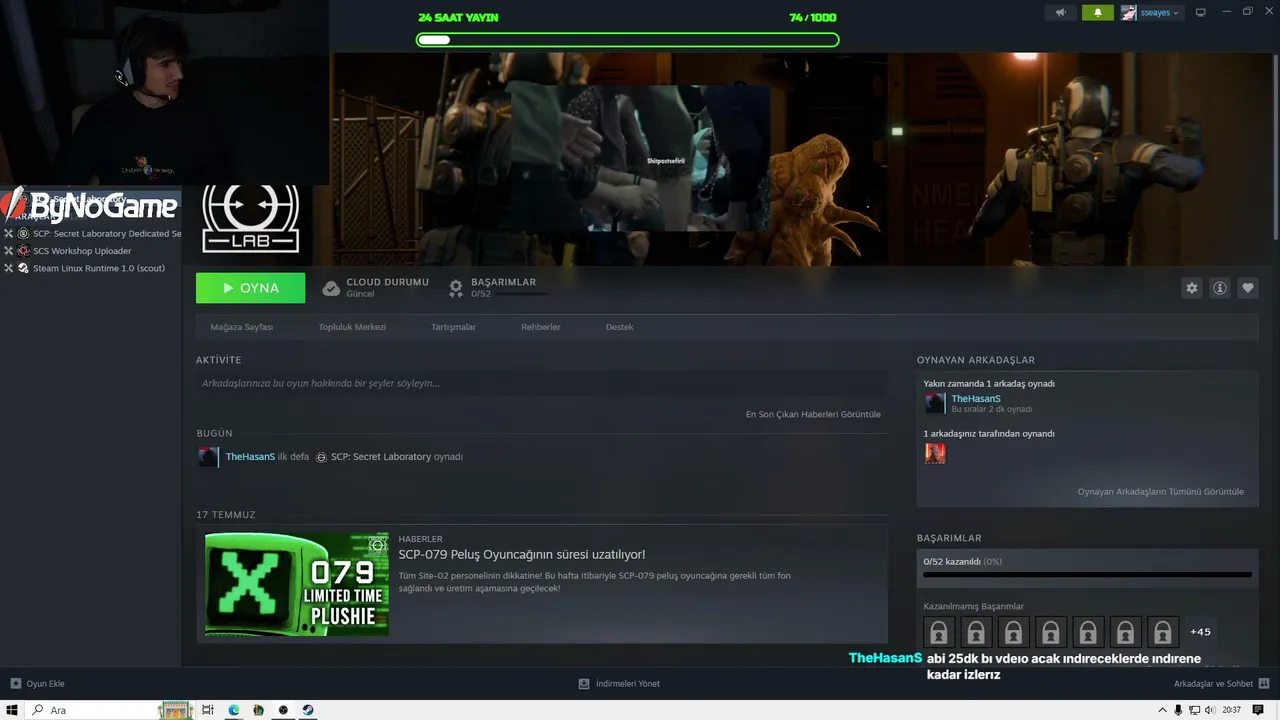Open League of Legends from taskbar
1280x720 pixels.
259,710
